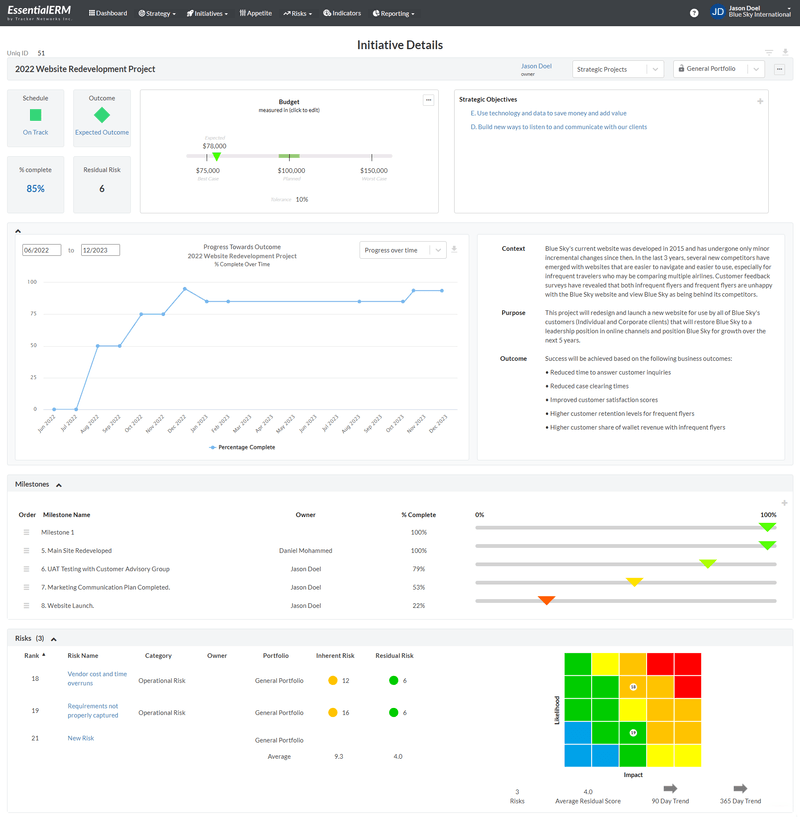The image size is (800, 817).
Task: Collapse the Risks section chevron
Action: (x=54, y=638)
